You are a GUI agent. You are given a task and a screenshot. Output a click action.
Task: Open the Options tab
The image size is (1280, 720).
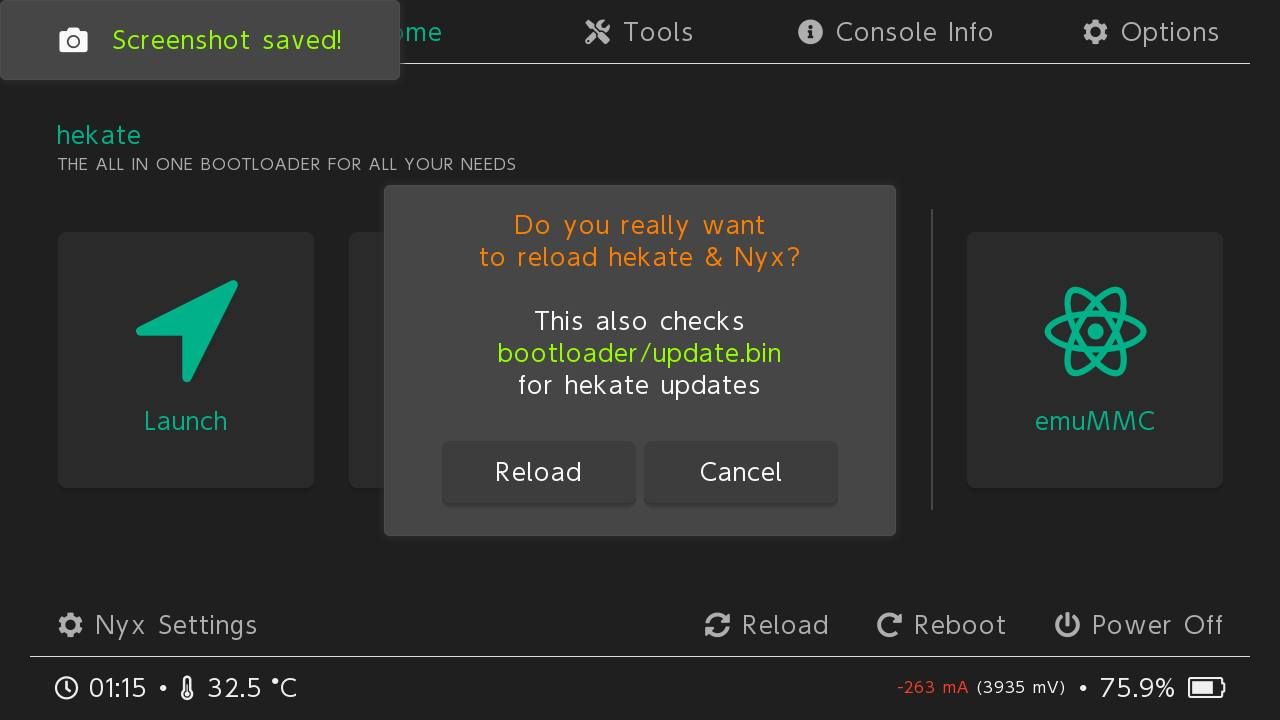(1151, 32)
